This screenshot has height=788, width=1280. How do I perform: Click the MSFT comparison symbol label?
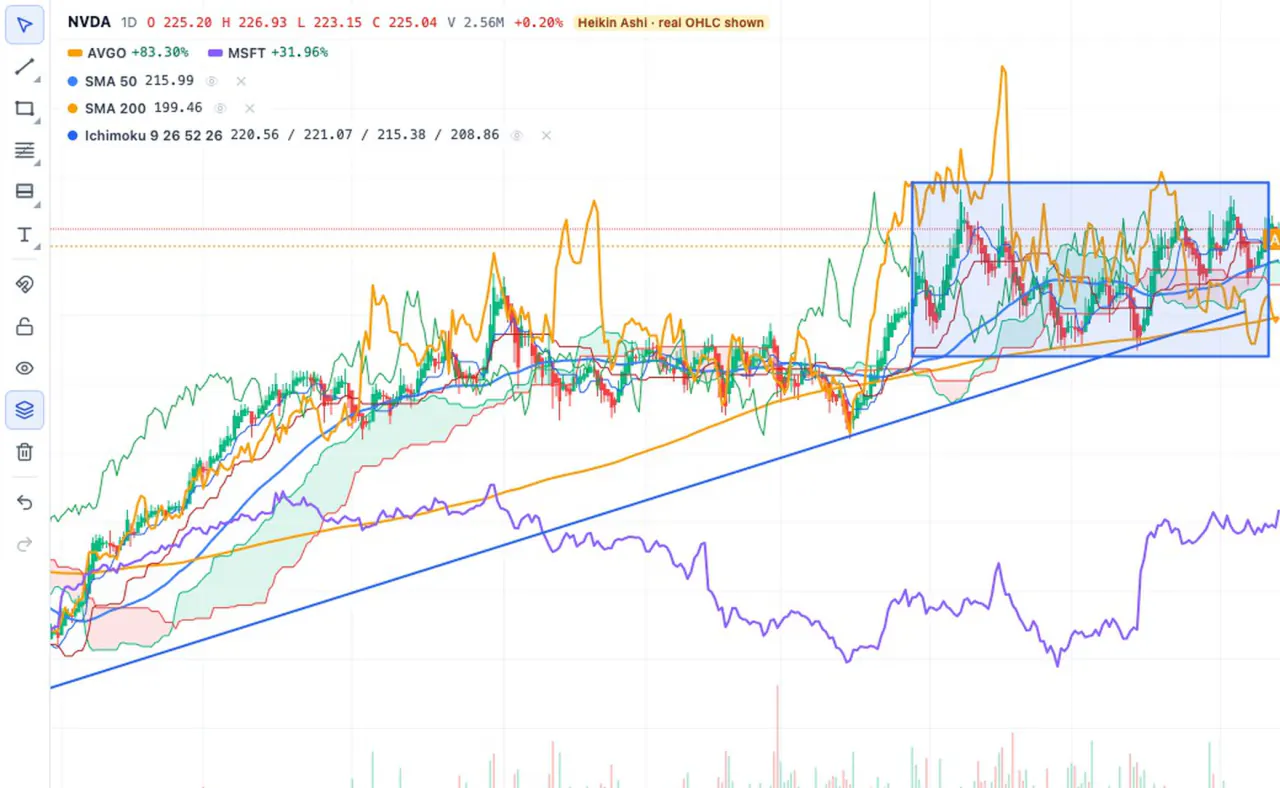pyautogui.click(x=246, y=53)
